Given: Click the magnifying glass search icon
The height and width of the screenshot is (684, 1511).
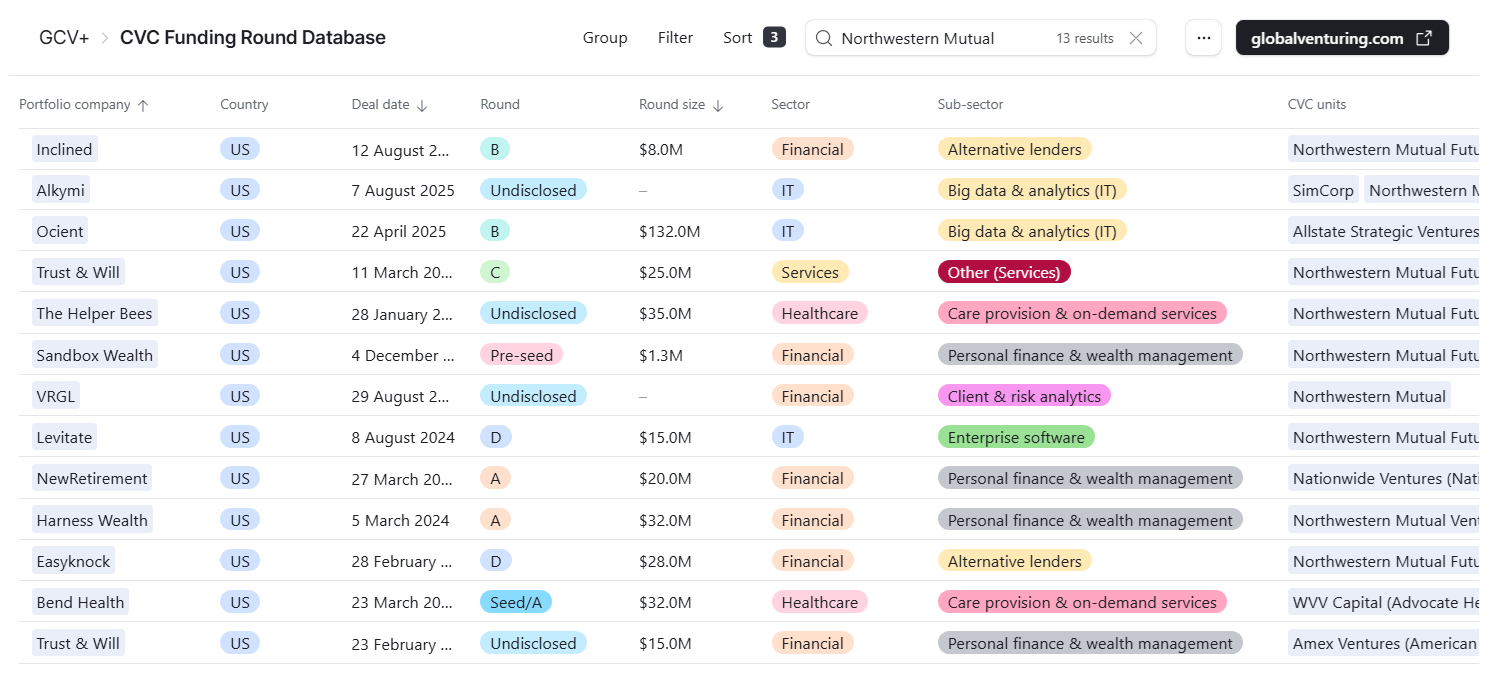Looking at the screenshot, I should (823, 38).
